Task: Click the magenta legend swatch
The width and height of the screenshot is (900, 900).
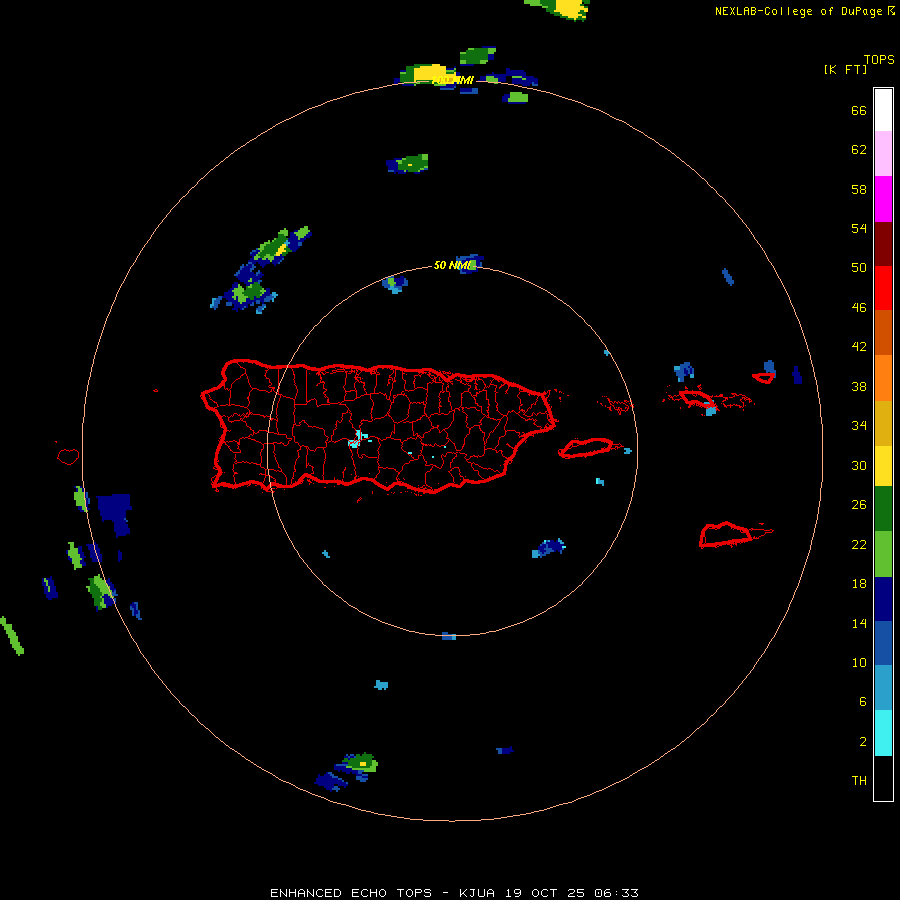Action: point(883,199)
